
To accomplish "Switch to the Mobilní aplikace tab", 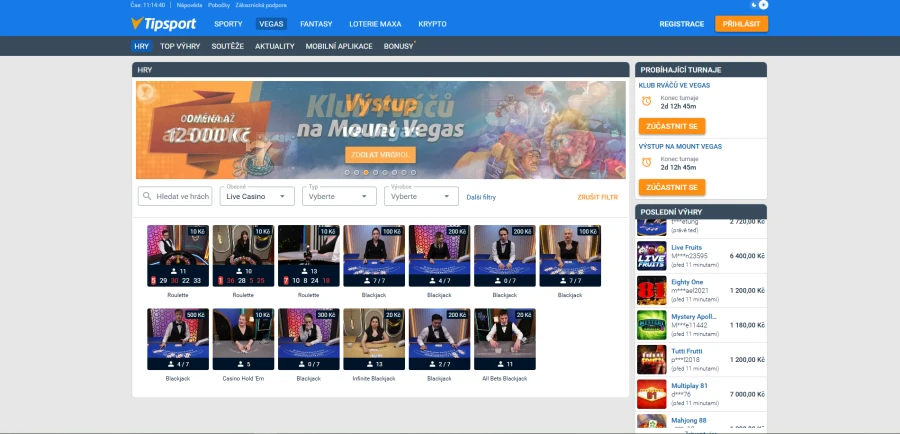I will (x=339, y=46).
